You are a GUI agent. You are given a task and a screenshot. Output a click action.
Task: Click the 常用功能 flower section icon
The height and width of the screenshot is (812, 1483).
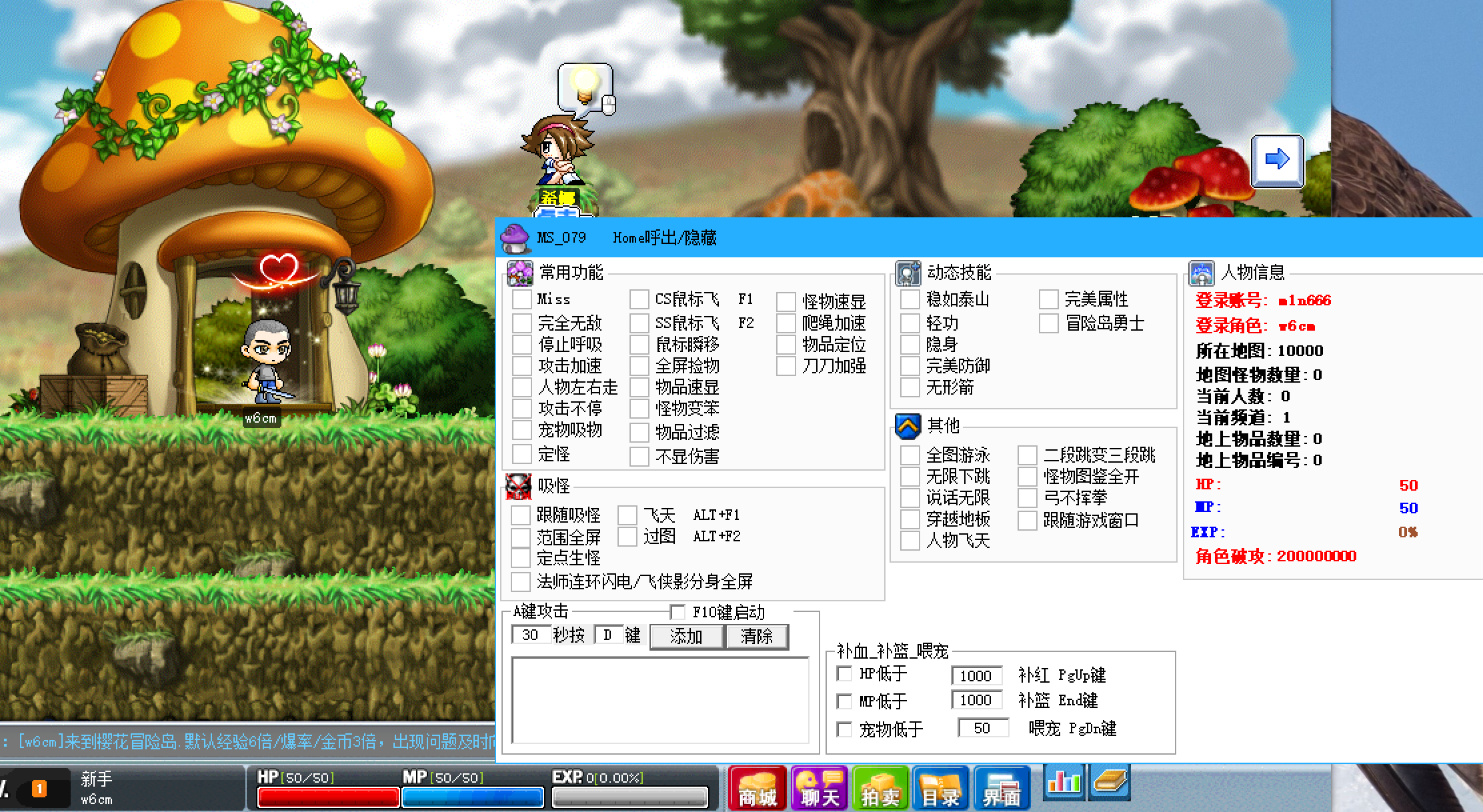(519, 273)
